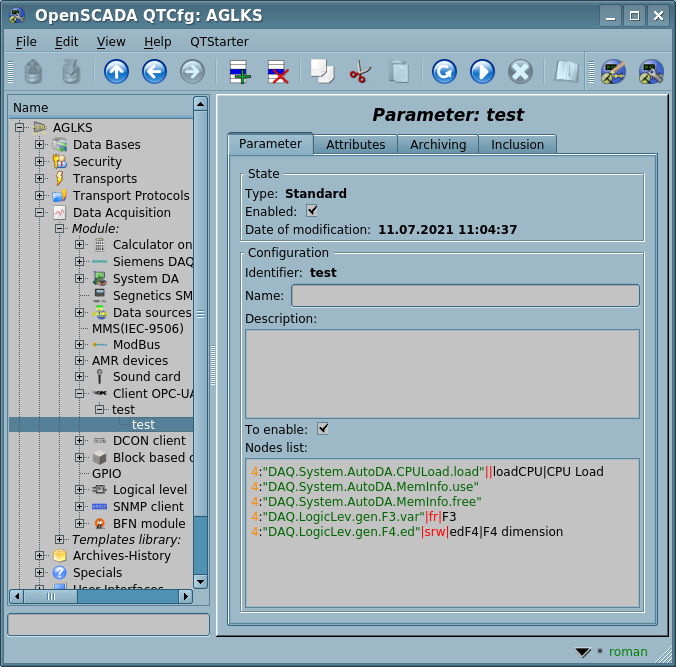676x667 pixels.
Task: Click the Nodes list text editor
Action: (442, 533)
